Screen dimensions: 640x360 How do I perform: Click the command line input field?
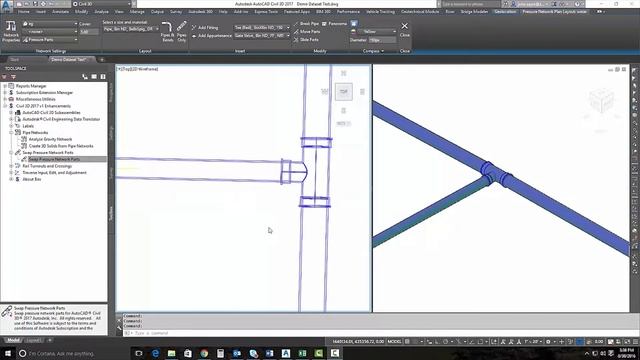(x=376, y=333)
